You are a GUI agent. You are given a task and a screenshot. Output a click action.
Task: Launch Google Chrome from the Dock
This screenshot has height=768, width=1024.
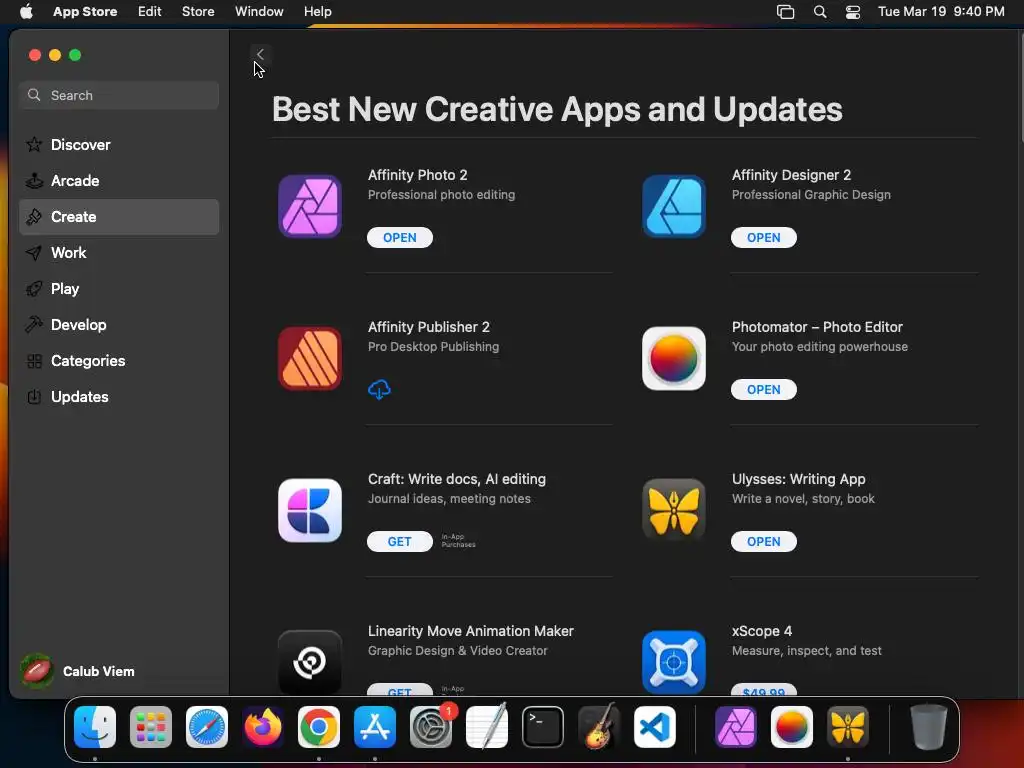319,727
